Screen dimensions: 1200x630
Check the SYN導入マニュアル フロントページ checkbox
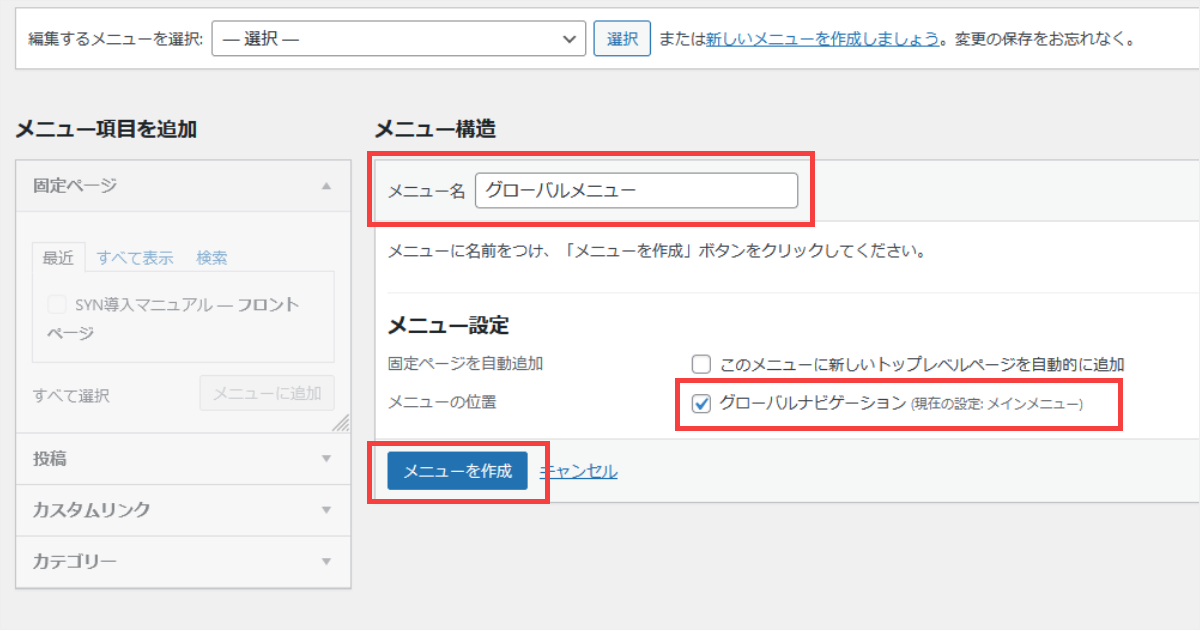coord(57,305)
